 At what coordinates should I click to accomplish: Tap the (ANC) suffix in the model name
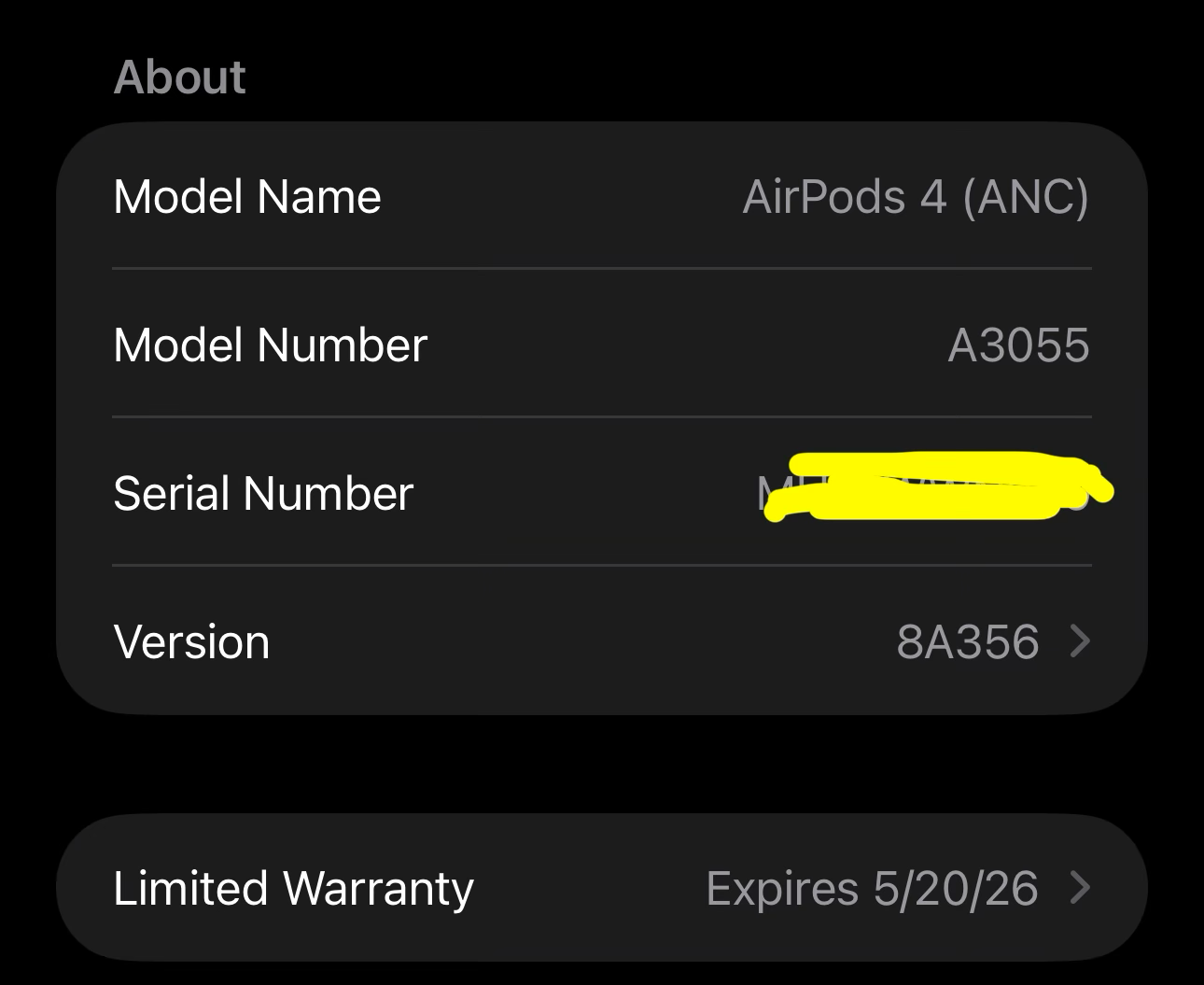(x=1025, y=197)
